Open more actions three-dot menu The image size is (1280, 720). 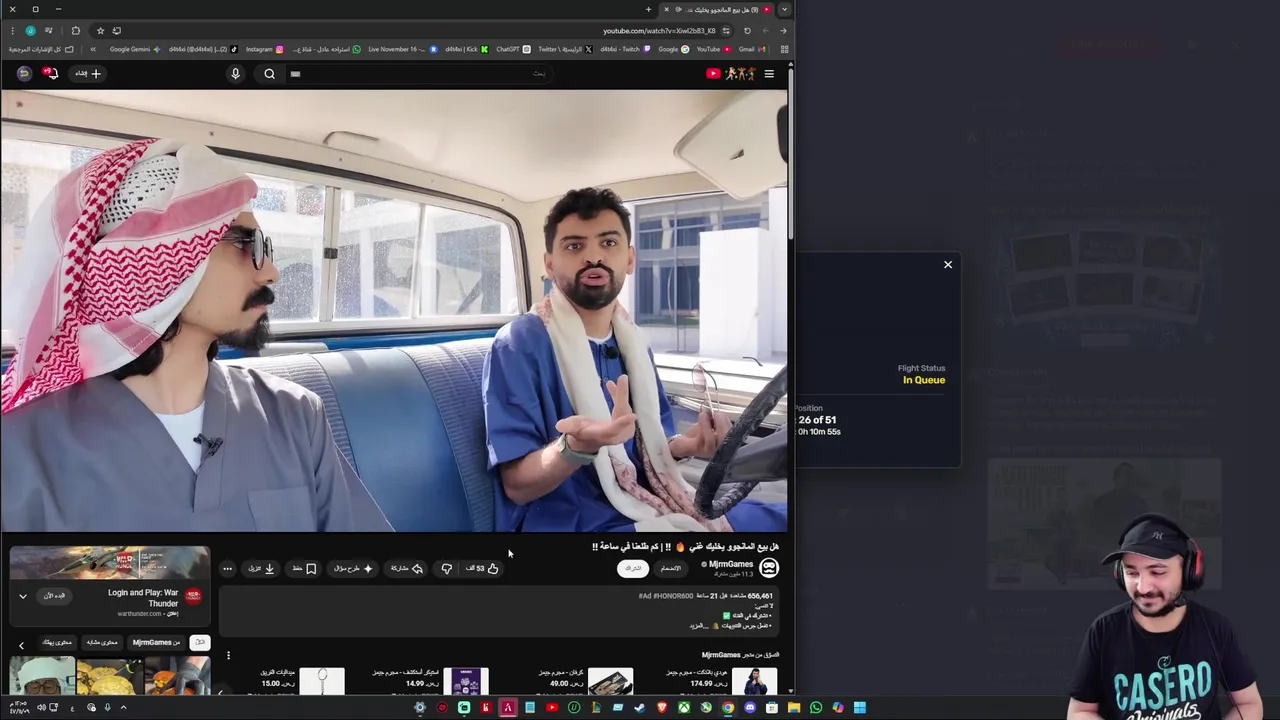coord(227,568)
